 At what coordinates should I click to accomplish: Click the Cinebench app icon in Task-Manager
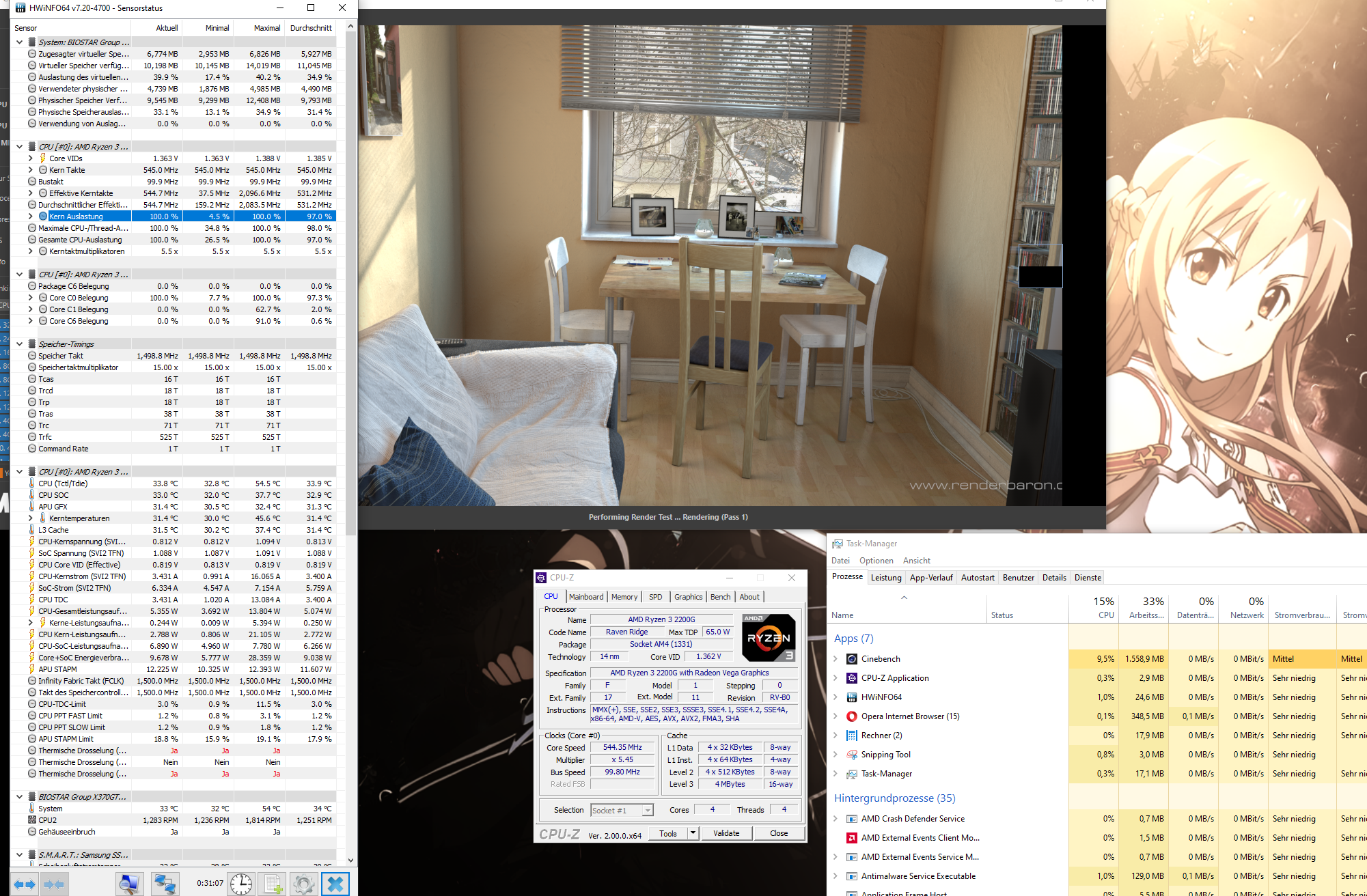pos(851,659)
